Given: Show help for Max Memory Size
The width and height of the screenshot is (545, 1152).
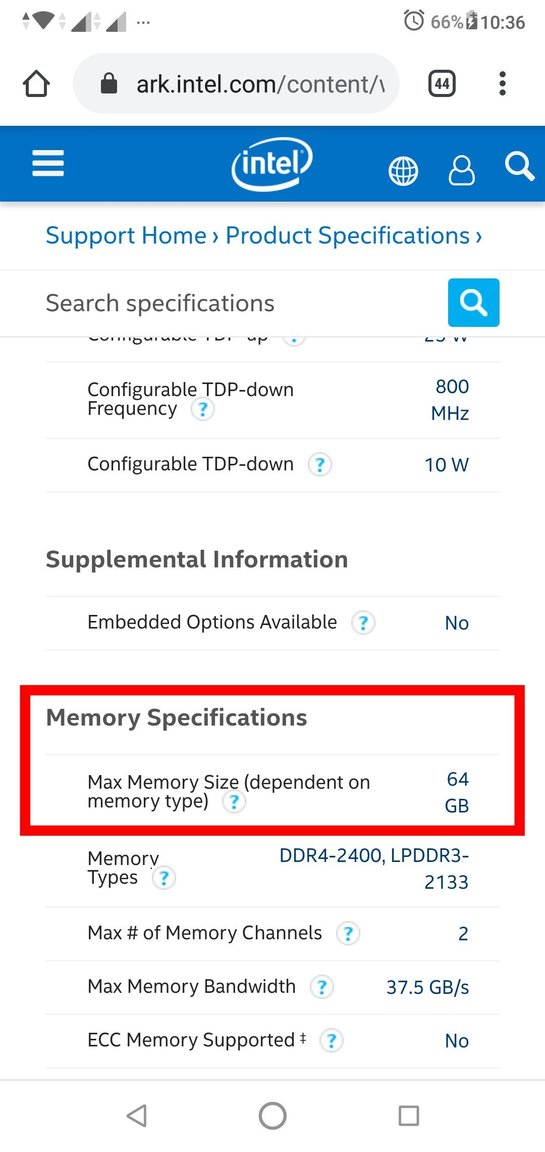Looking at the screenshot, I should pyautogui.click(x=234, y=802).
